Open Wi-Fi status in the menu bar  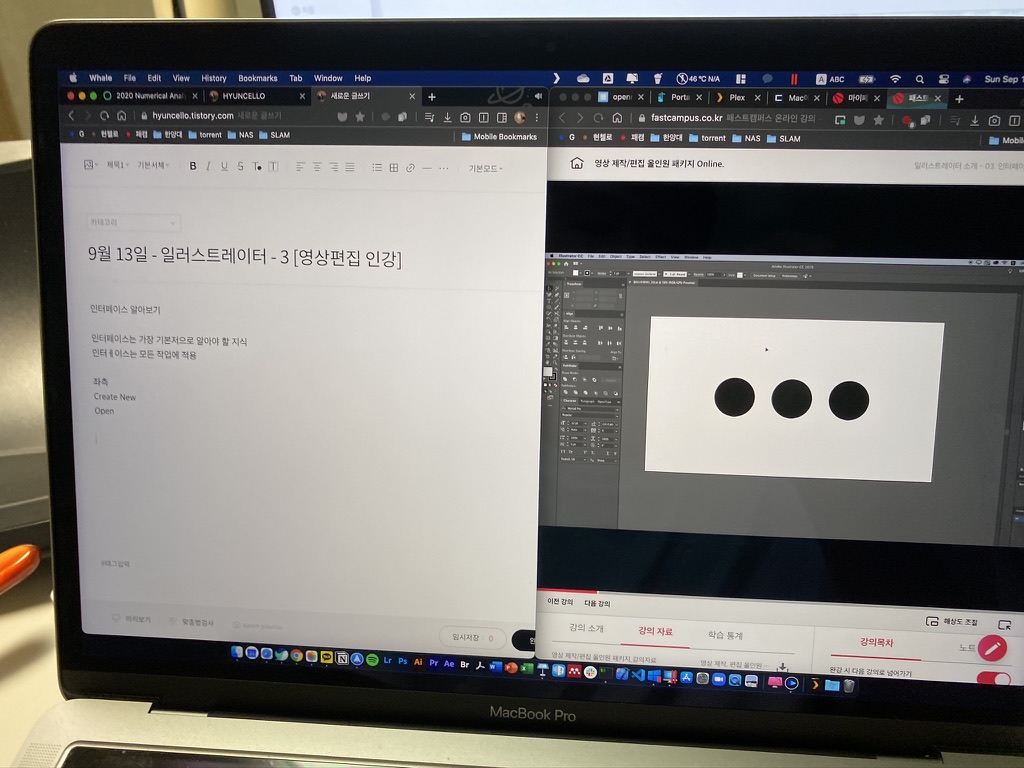(x=895, y=79)
